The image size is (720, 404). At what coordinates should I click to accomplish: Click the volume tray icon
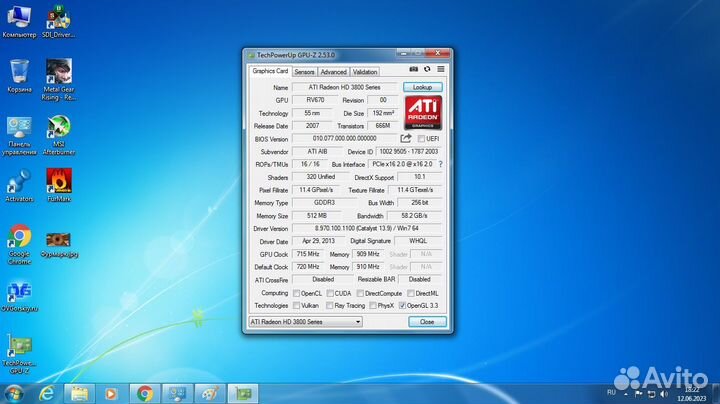[x=664, y=394]
